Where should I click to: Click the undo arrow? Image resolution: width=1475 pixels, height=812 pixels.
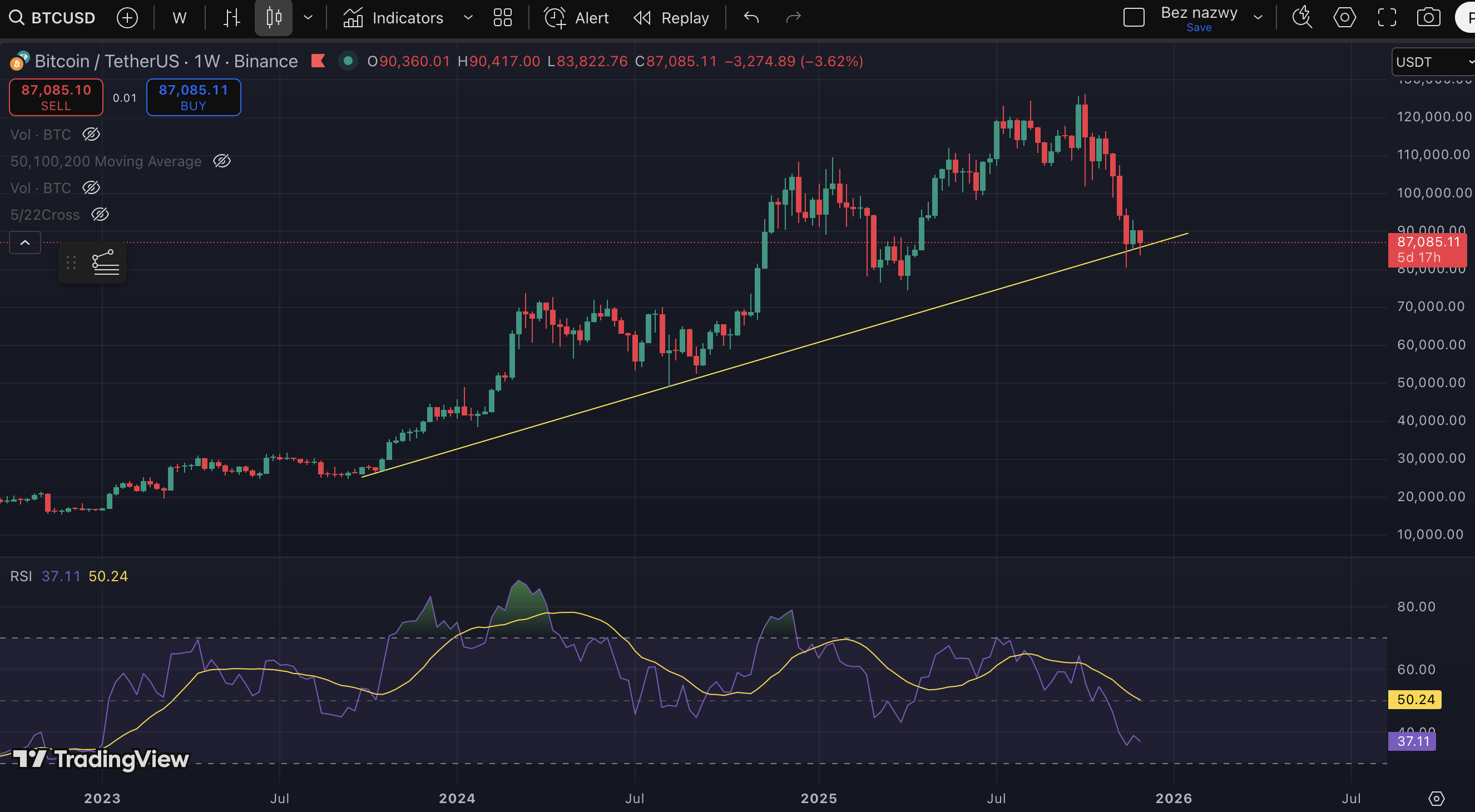751,18
